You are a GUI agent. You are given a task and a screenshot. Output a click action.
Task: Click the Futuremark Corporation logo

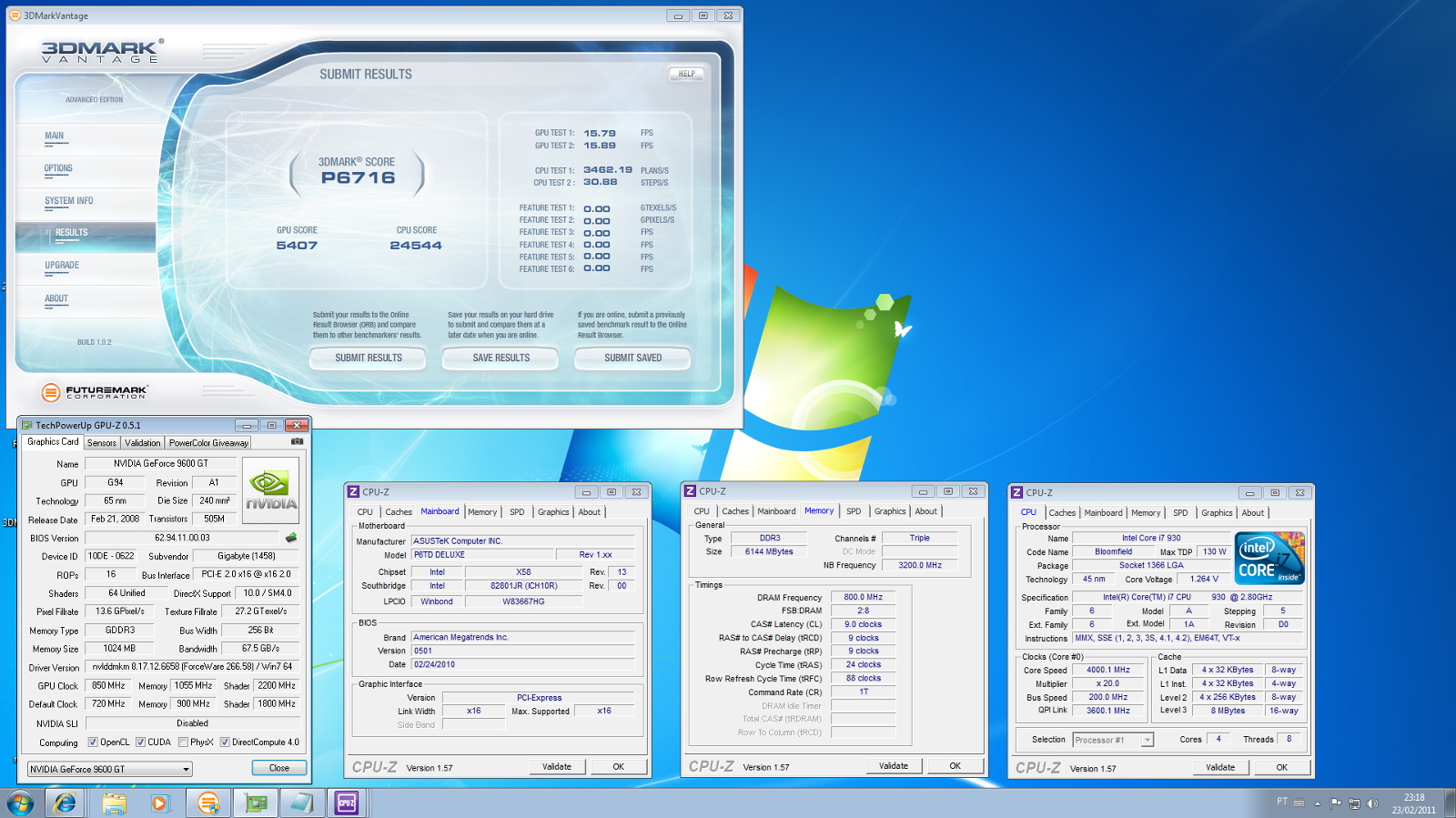tap(95, 392)
